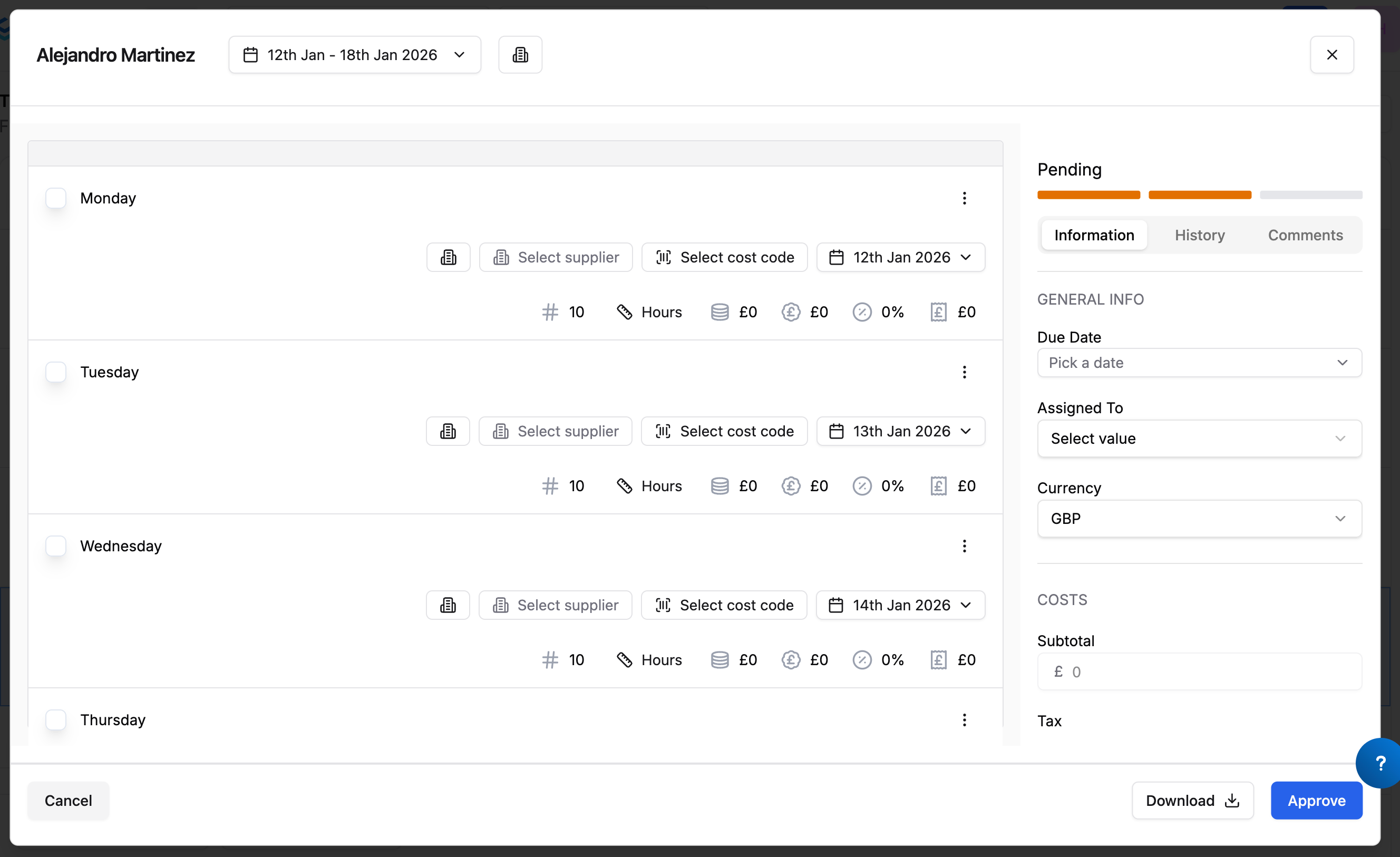Click the hash quantity icon in Monday row
Image resolution: width=1400 pixels, height=857 pixels.
pyautogui.click(x=549, y=312)
